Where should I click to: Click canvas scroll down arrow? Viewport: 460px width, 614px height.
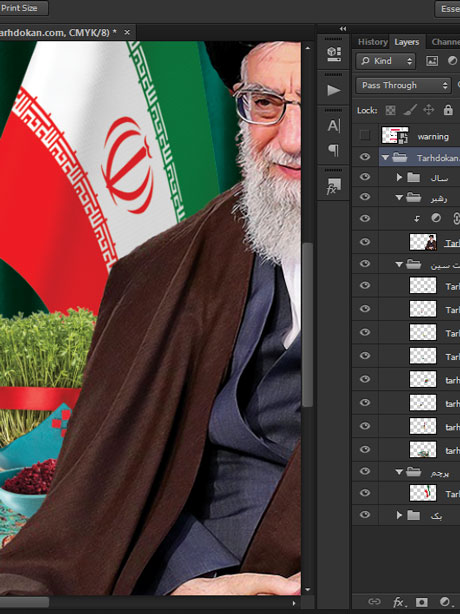point(307,589)
